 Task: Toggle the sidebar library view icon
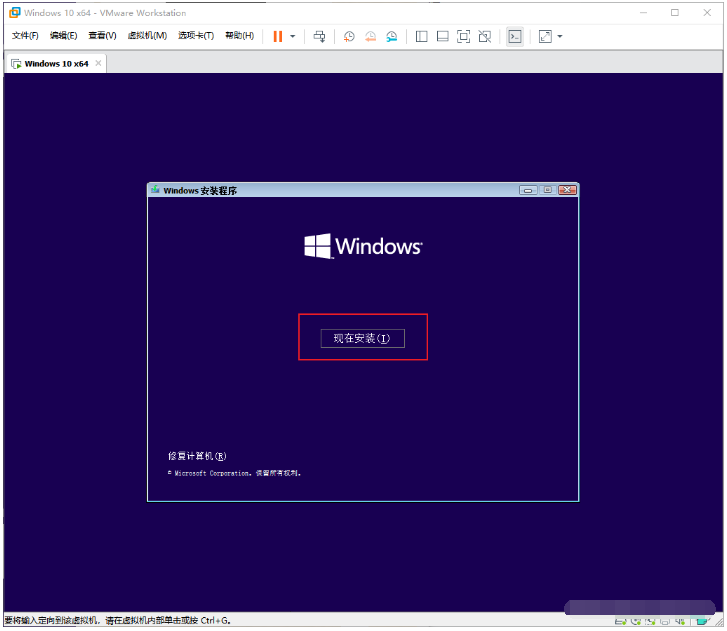click(421, 36)
